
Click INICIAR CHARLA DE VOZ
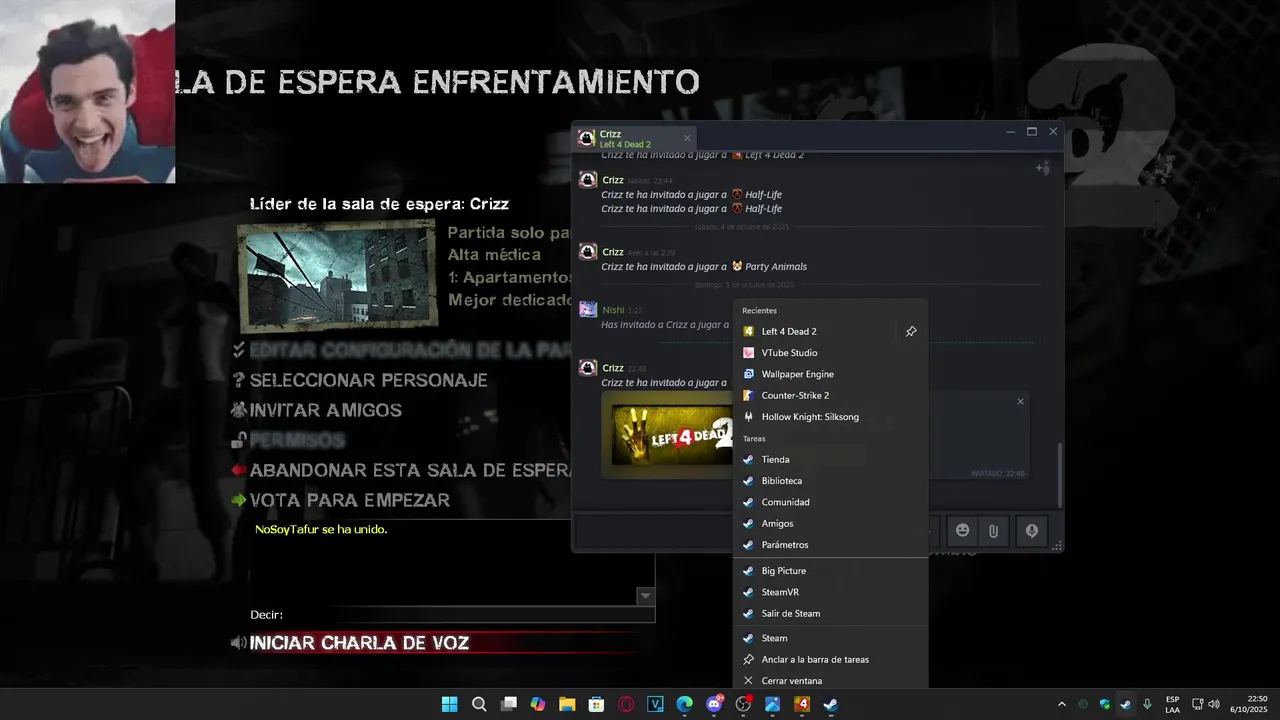click(x=358, y=643)
